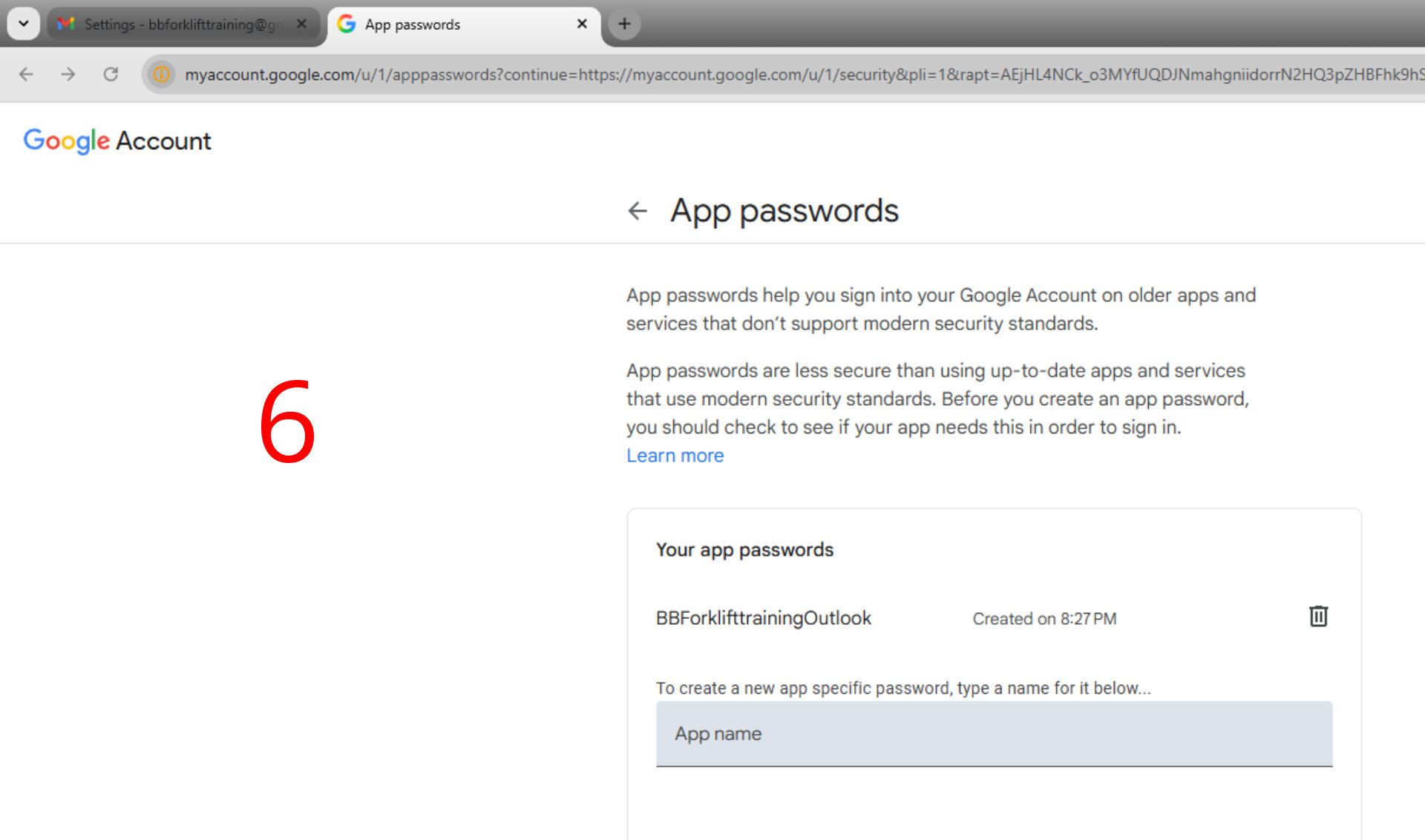This screenshot has height=840, width=1425.
Task: Delete the BBForklifttrainingOutlook app password
Action: [1318, 617]
